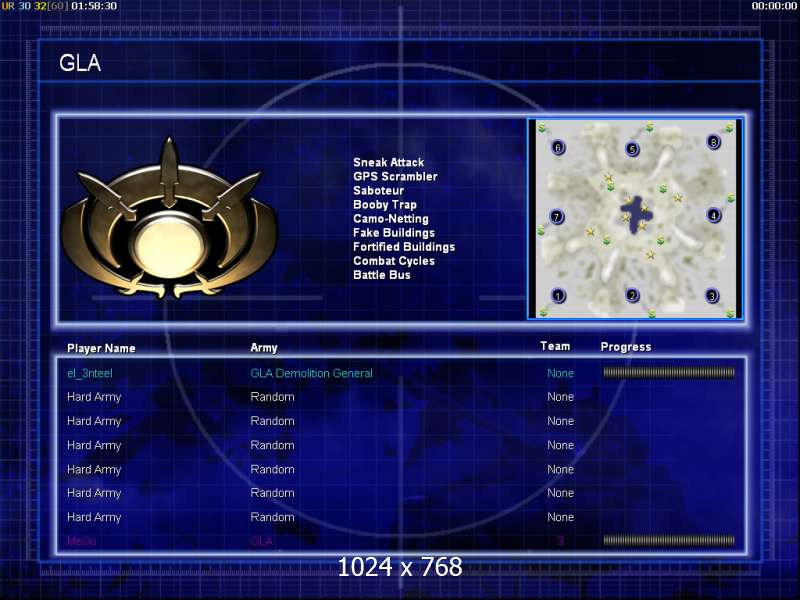Click the blue lake at minimap center
The width and height of the screenshot is (800, 600).
pyautogui.click(x=634, y=214)
